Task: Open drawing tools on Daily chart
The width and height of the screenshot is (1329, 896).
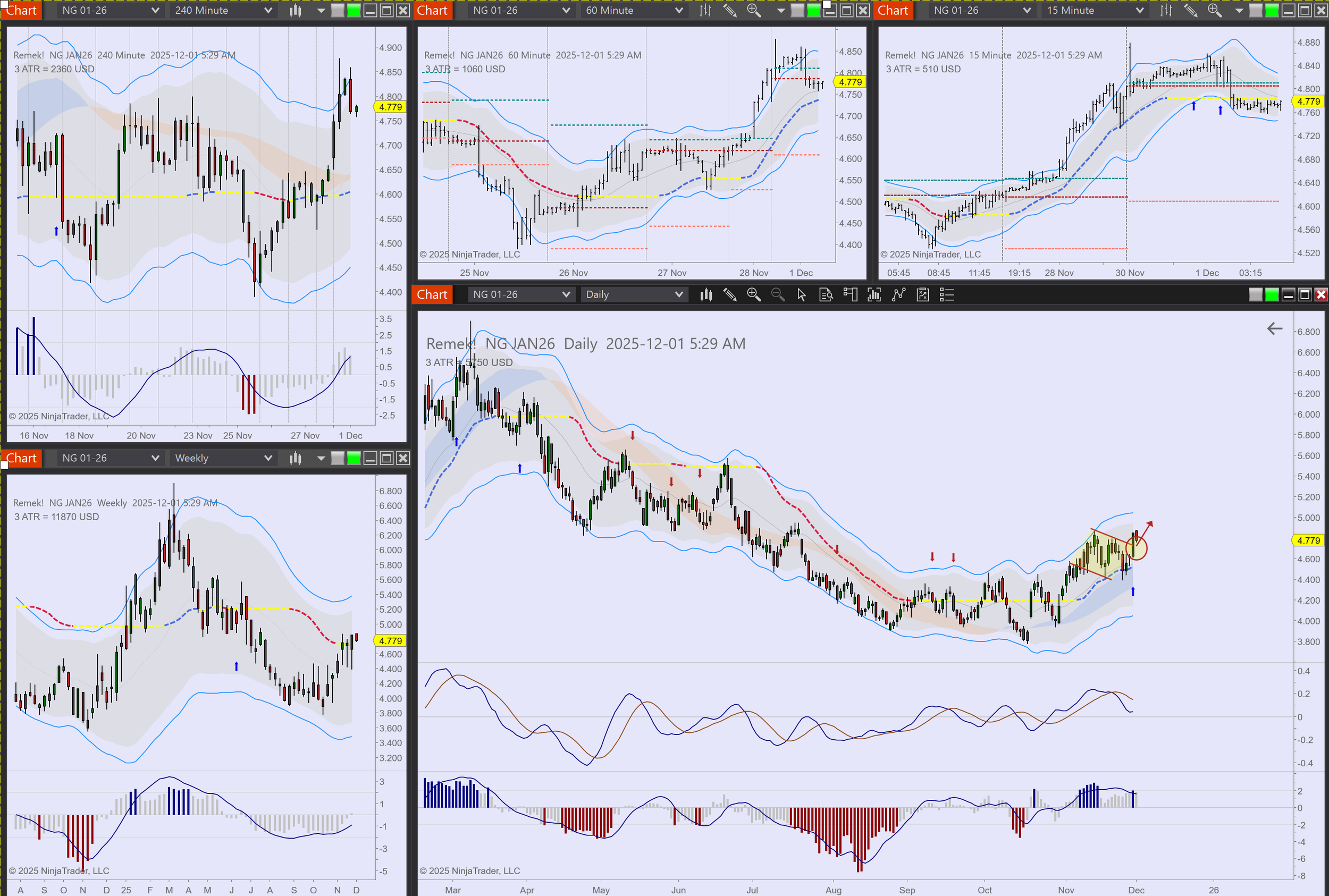Action: pos(730,294)
